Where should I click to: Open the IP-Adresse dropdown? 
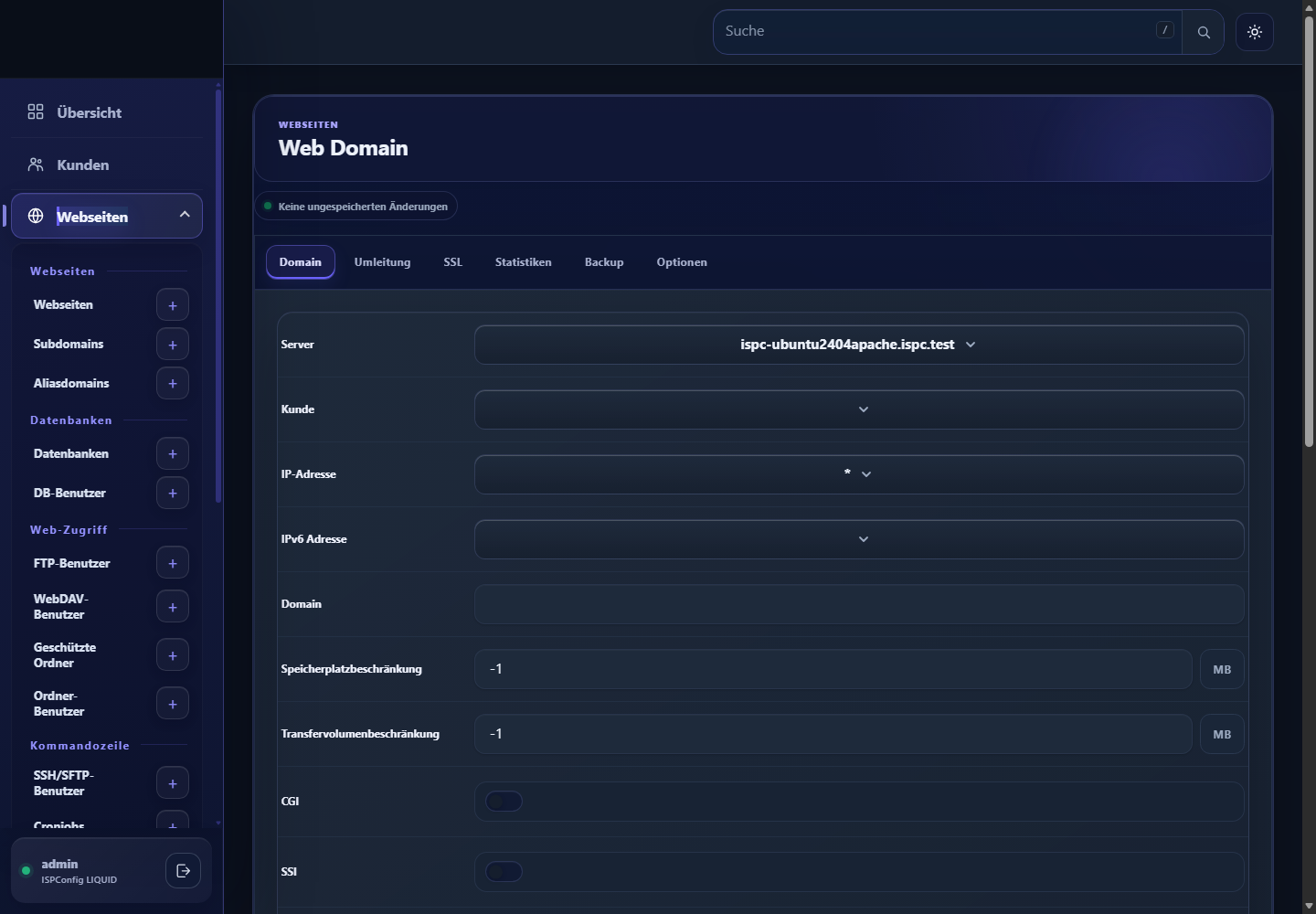859,474
